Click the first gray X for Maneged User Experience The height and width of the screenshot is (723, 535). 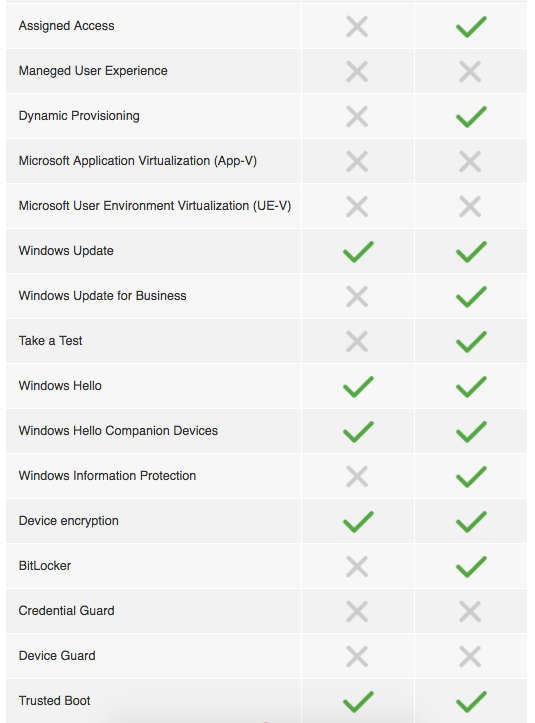357,71
